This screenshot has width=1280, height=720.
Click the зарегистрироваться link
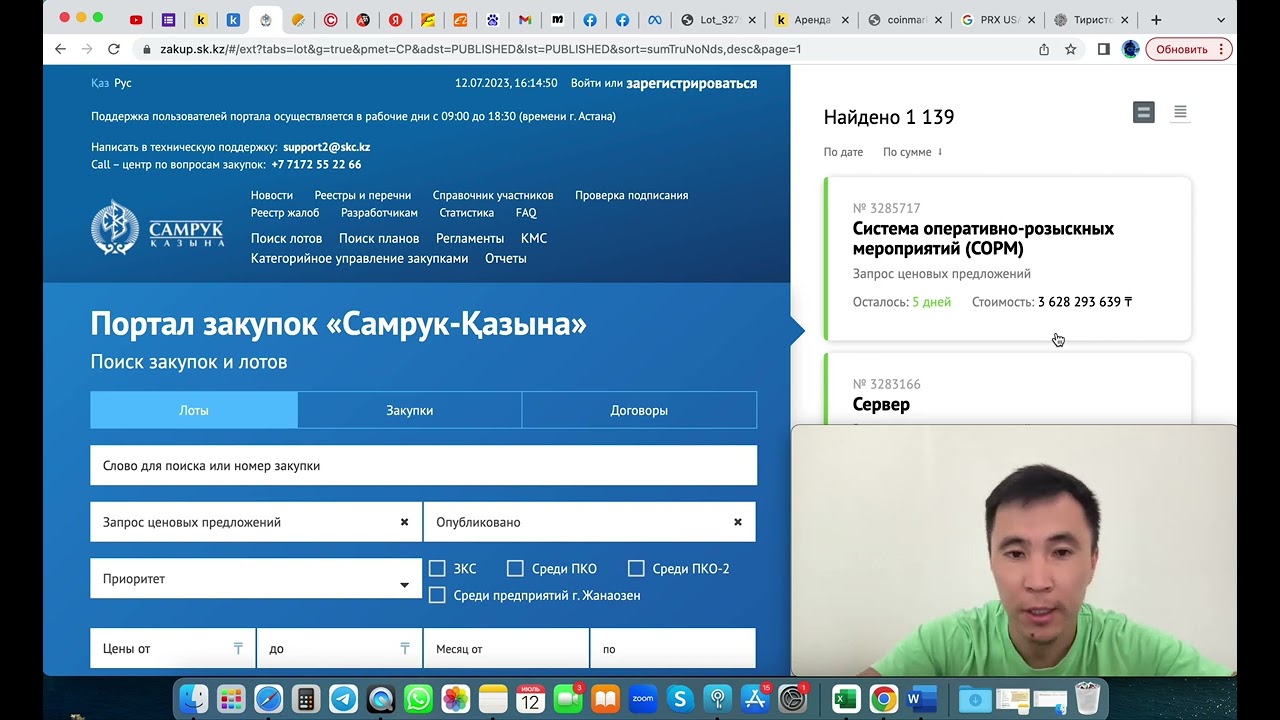pyautogui.click(x=692, y=84)
